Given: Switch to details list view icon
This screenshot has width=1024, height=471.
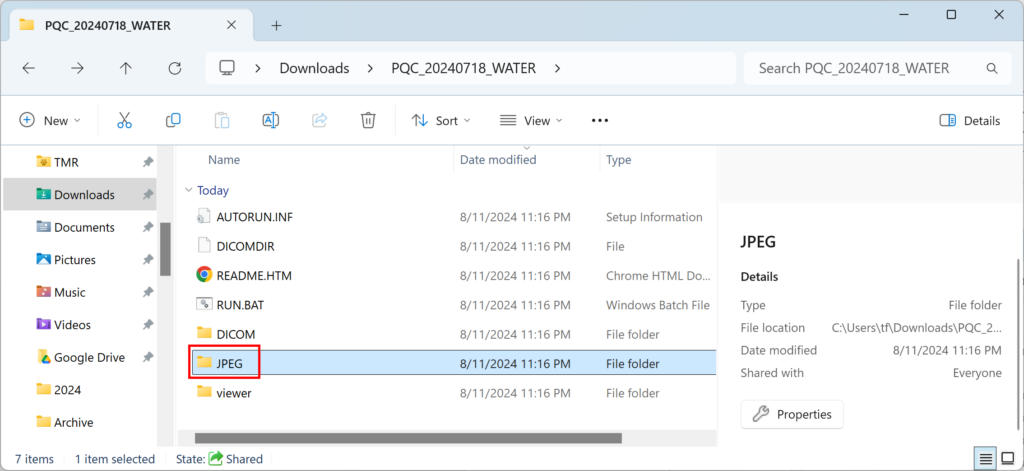Looking at the screenshot, I should [x=986, y=459].
